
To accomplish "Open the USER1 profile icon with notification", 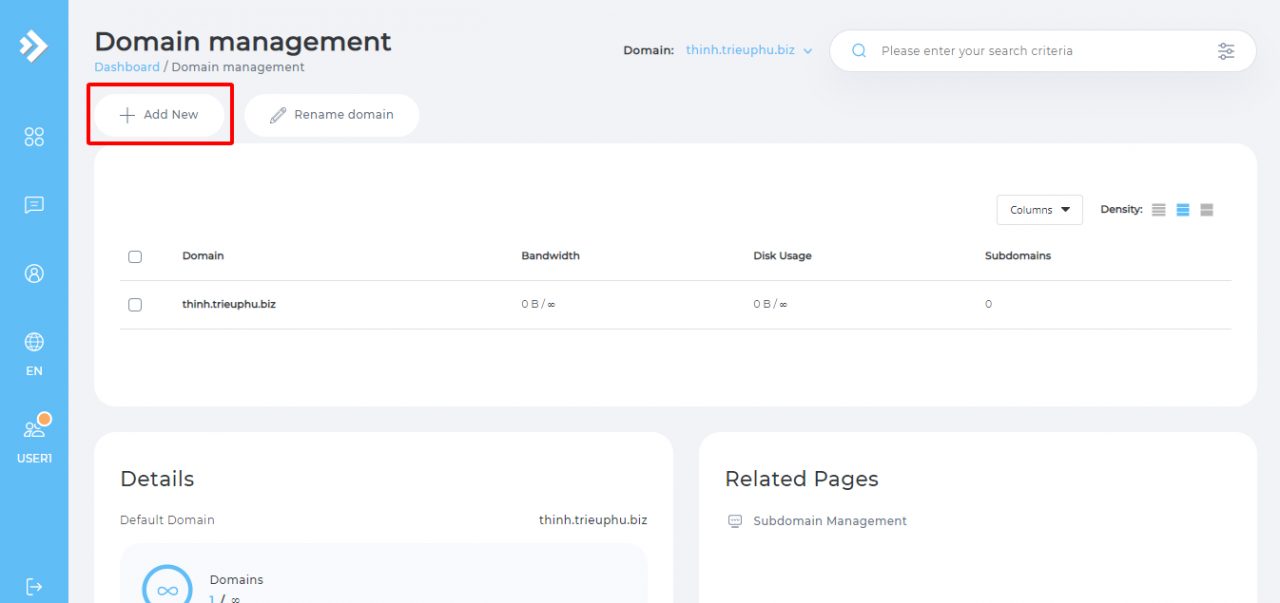I will (34, 430).
